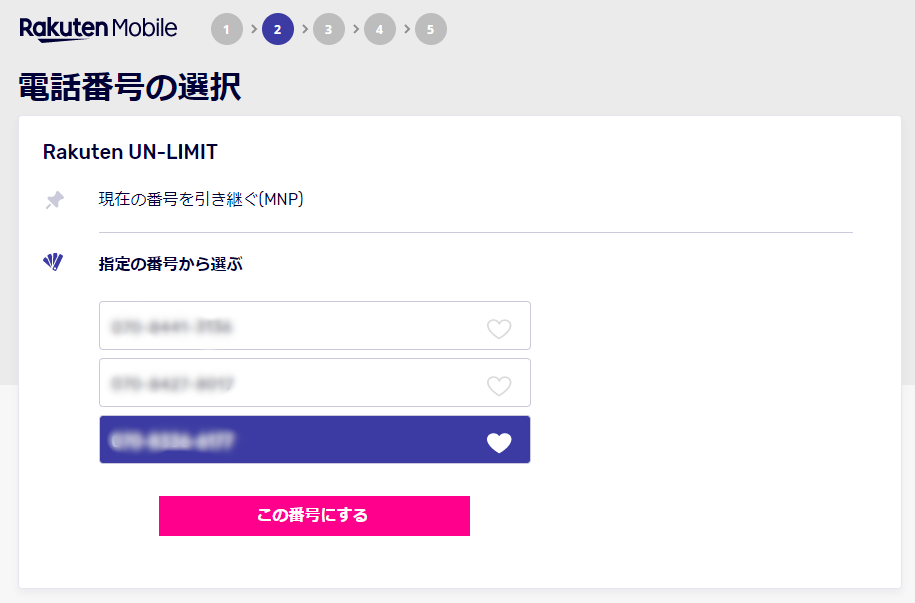Click the fan-shaped icon beside number selection
915x603 pixels.
53,262
